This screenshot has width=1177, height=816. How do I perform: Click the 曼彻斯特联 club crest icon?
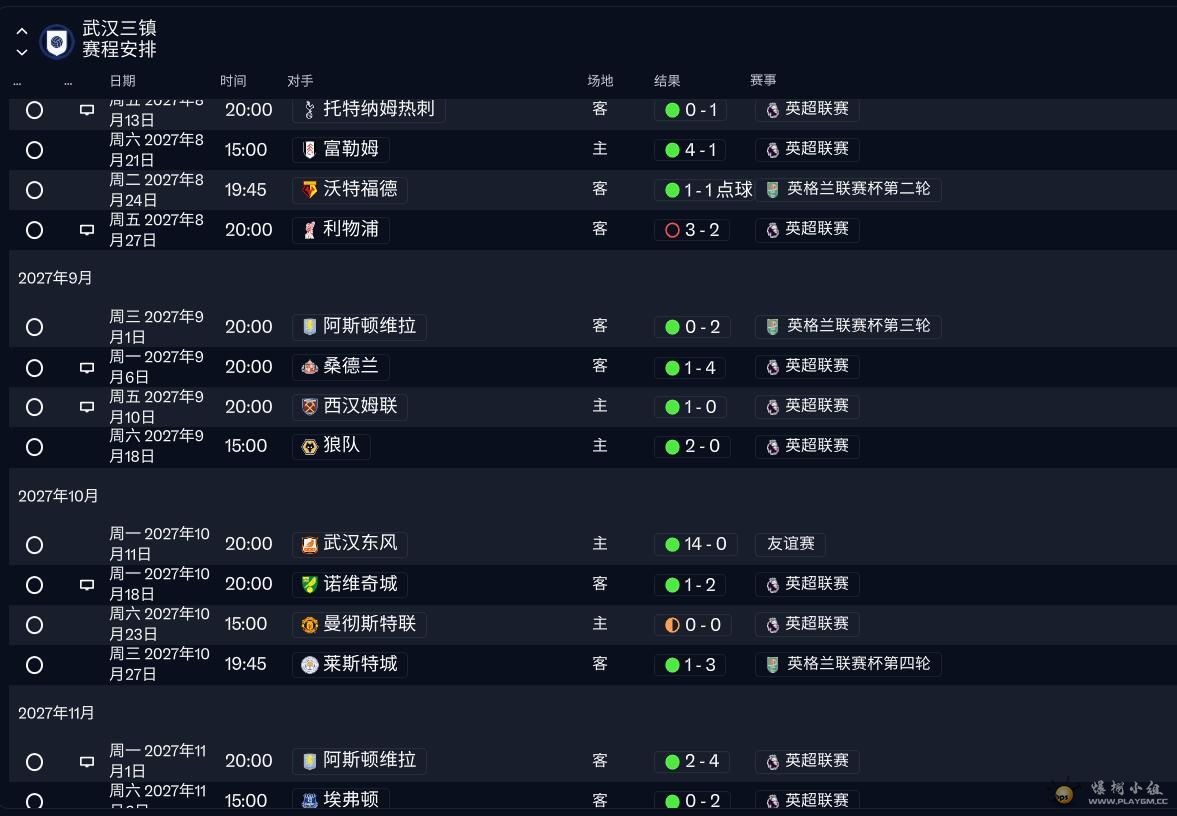pyautogui.click(x=310, y=625)
